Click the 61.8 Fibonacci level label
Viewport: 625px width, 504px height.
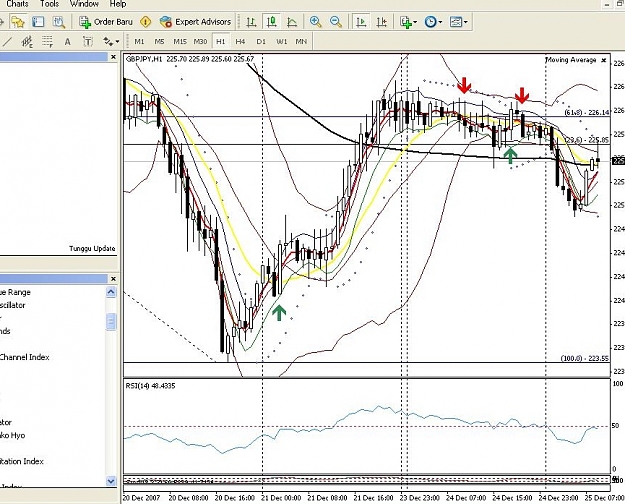coord(586,112)
